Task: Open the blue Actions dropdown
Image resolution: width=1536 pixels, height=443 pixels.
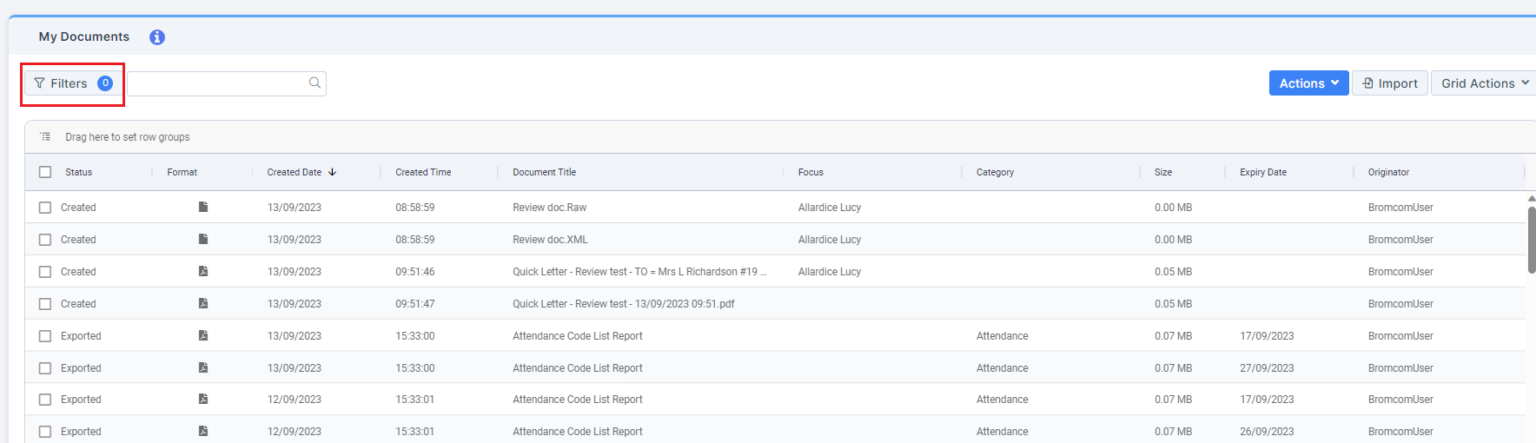Action: pyautogui.click(x=1308, y=83)
